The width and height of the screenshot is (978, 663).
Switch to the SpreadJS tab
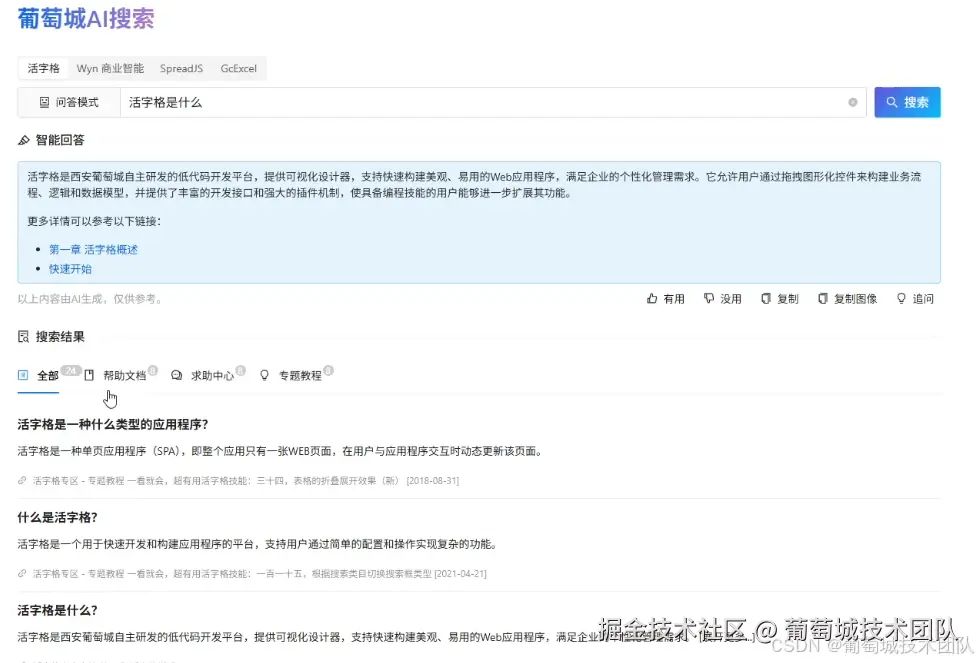click(181, 68)
